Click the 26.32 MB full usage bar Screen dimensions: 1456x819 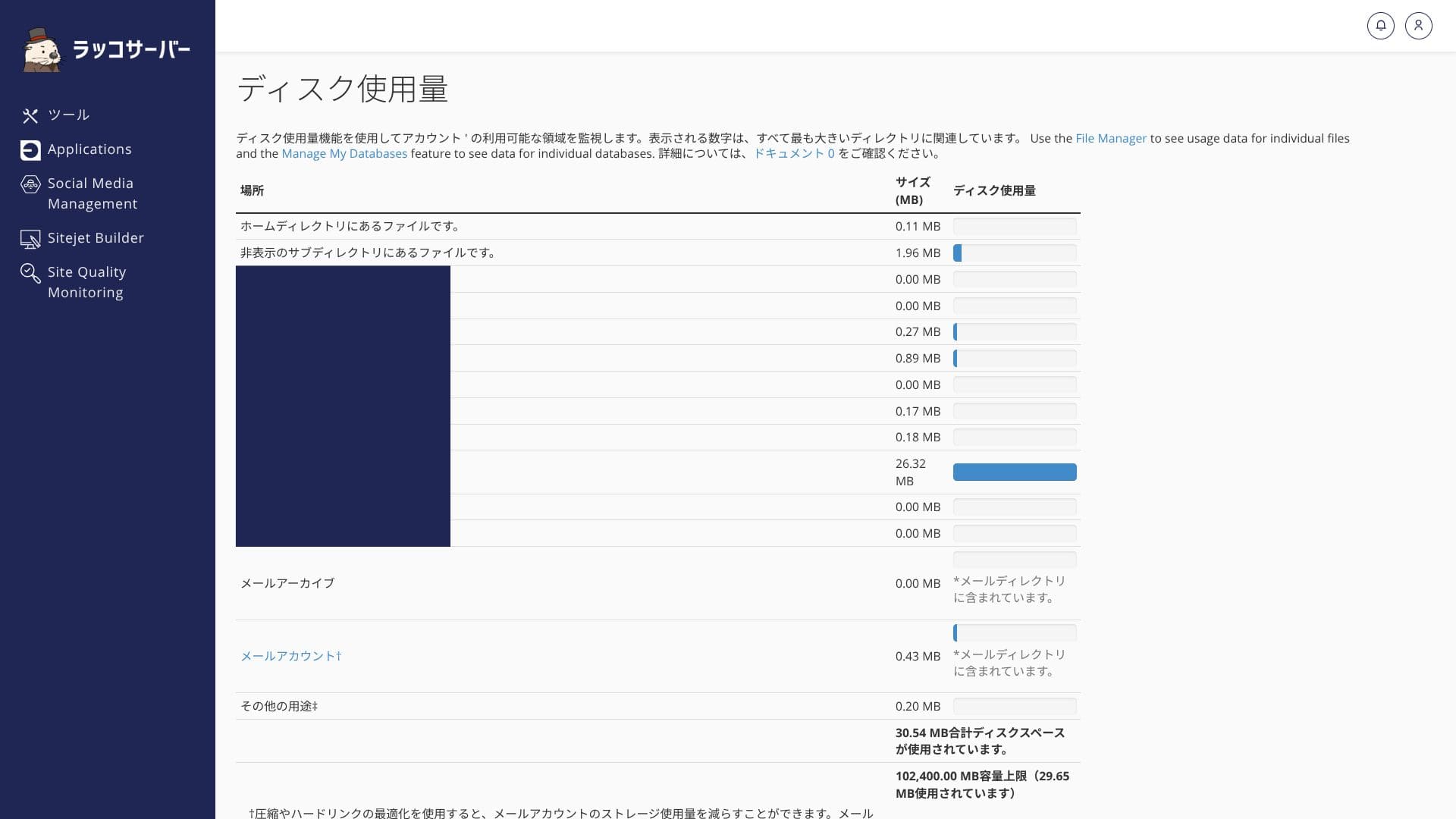coord(1014,472)
